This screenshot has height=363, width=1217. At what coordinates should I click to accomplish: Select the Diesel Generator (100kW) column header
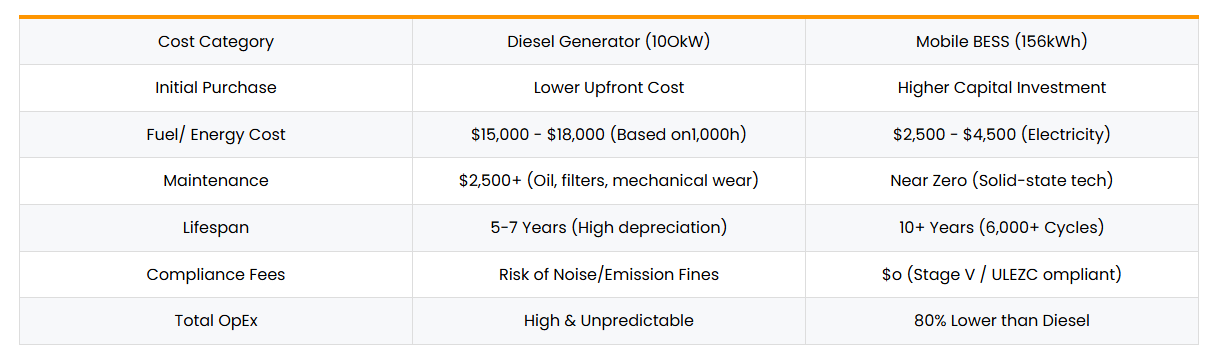point(609,41)
